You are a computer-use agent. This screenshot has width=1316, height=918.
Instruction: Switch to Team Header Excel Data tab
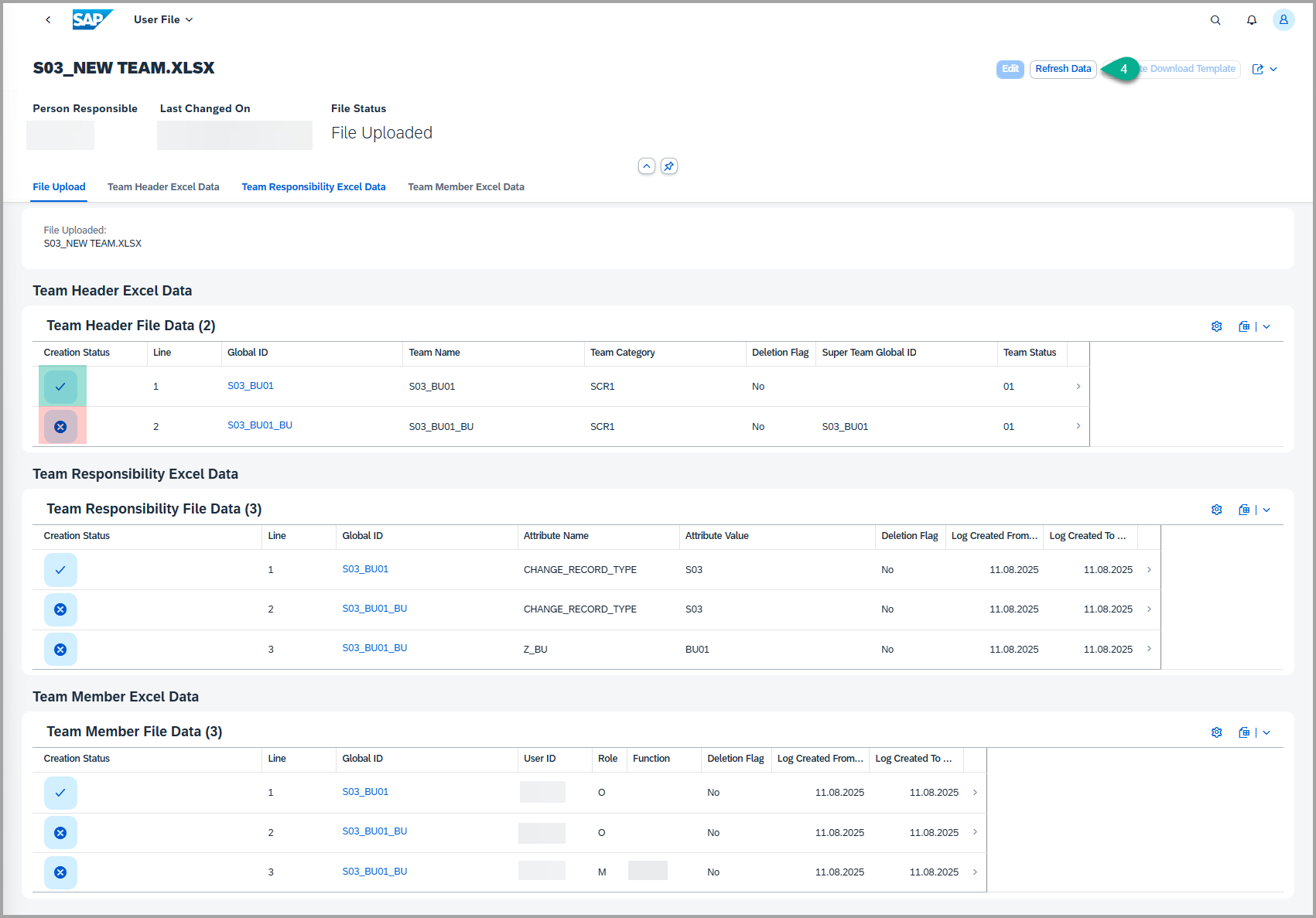click(x=163, y=187)
